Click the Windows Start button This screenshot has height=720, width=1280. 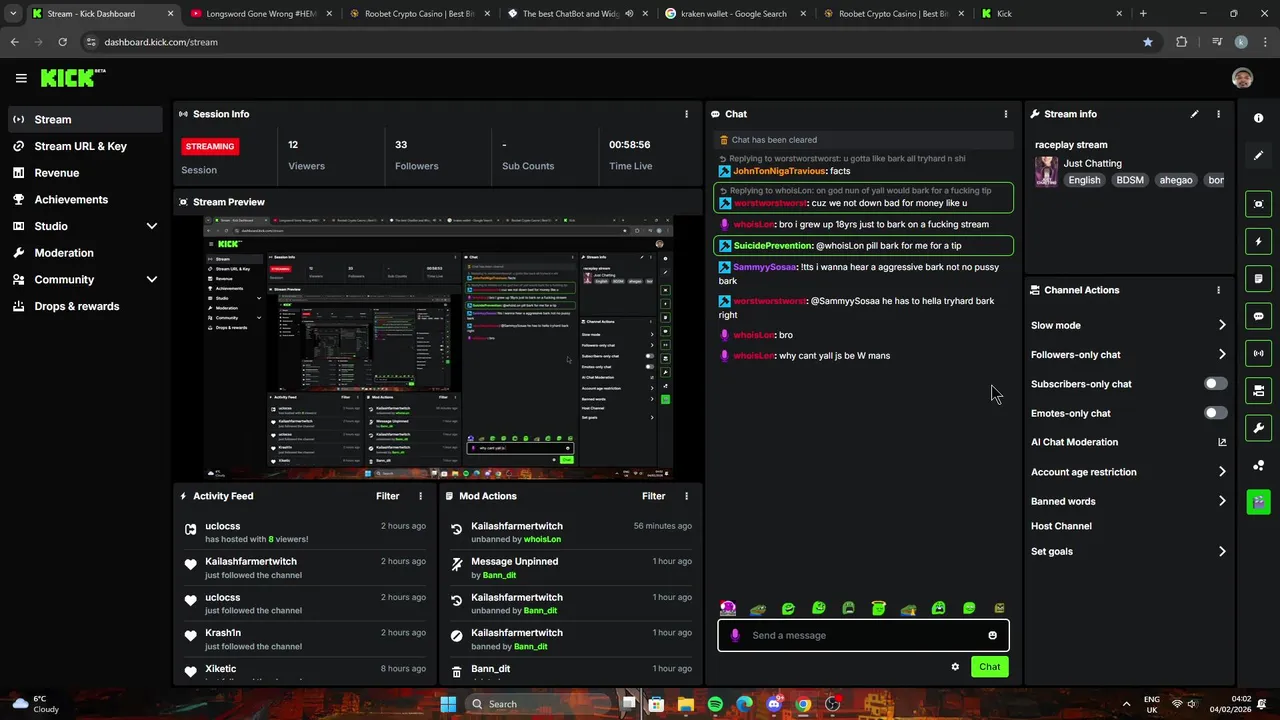coord(448,704)
